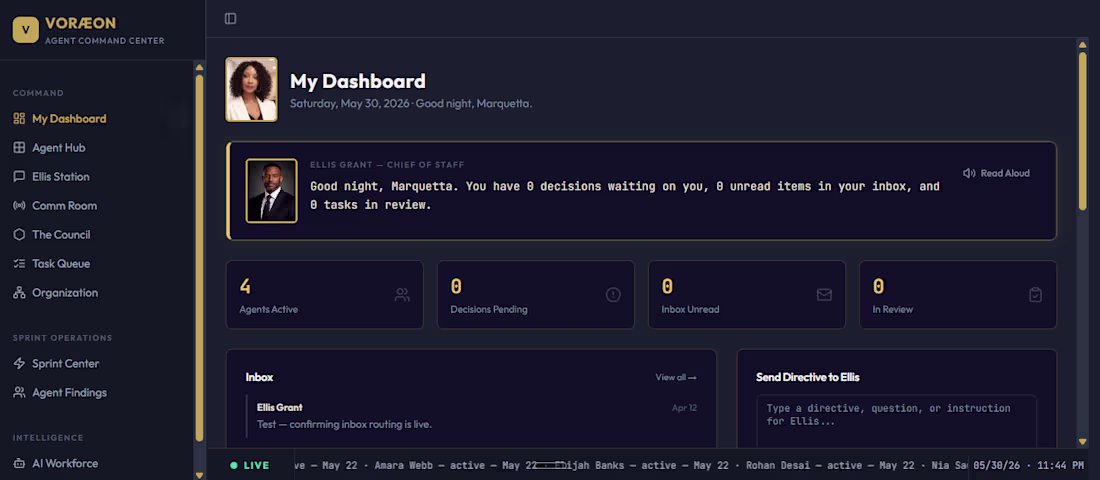Click the Decisions Pending alert icon
Viewport: 1100px width, 480px height.
pos(613,295)
